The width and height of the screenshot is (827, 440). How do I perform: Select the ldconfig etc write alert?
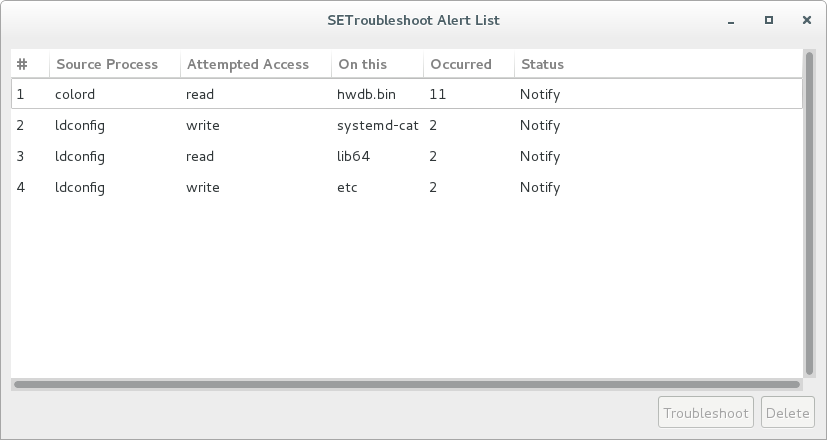(x=407, y=187)
